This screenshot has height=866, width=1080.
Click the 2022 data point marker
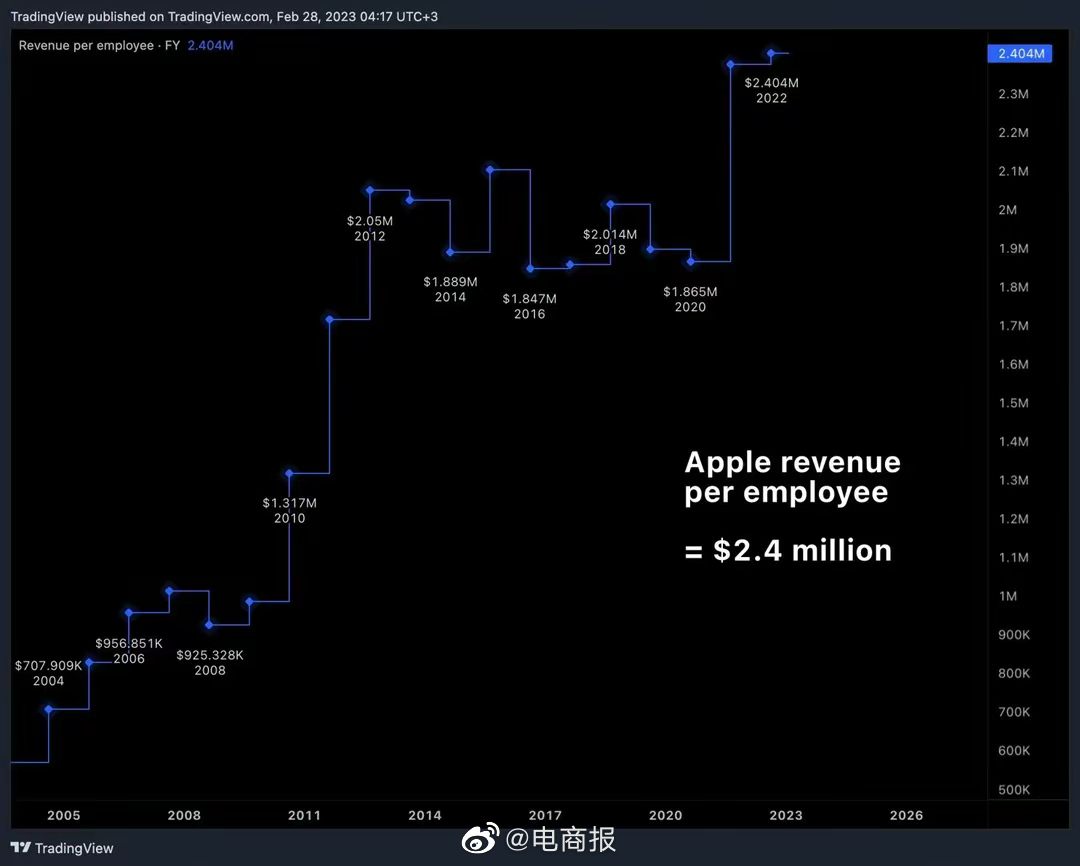coord(771,53)
